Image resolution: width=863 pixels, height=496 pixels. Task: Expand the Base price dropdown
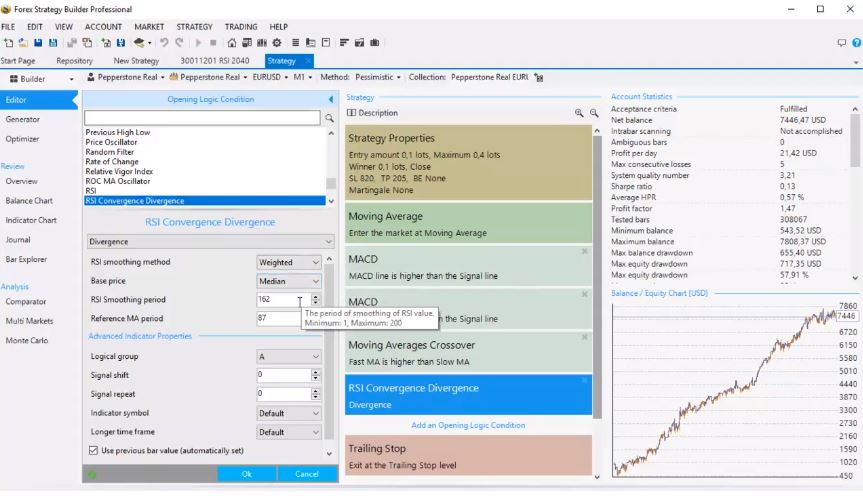289,281
